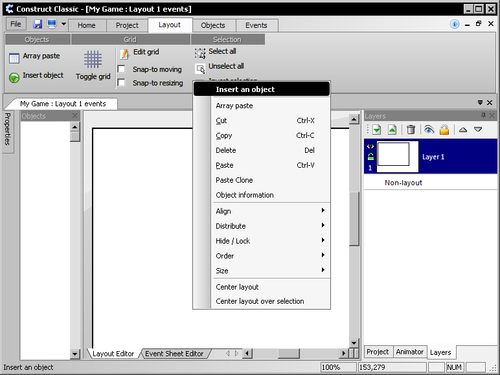Click layout horizontal scrollbar right arrow
500x375 pixels.
343,353
